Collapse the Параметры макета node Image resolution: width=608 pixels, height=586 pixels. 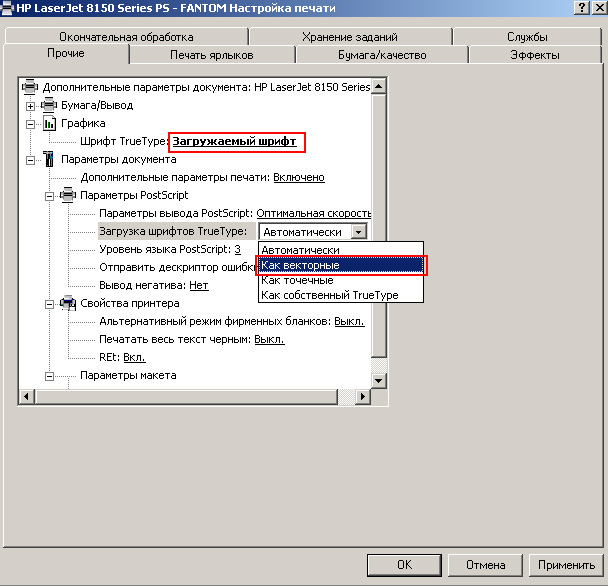[49, 376]
